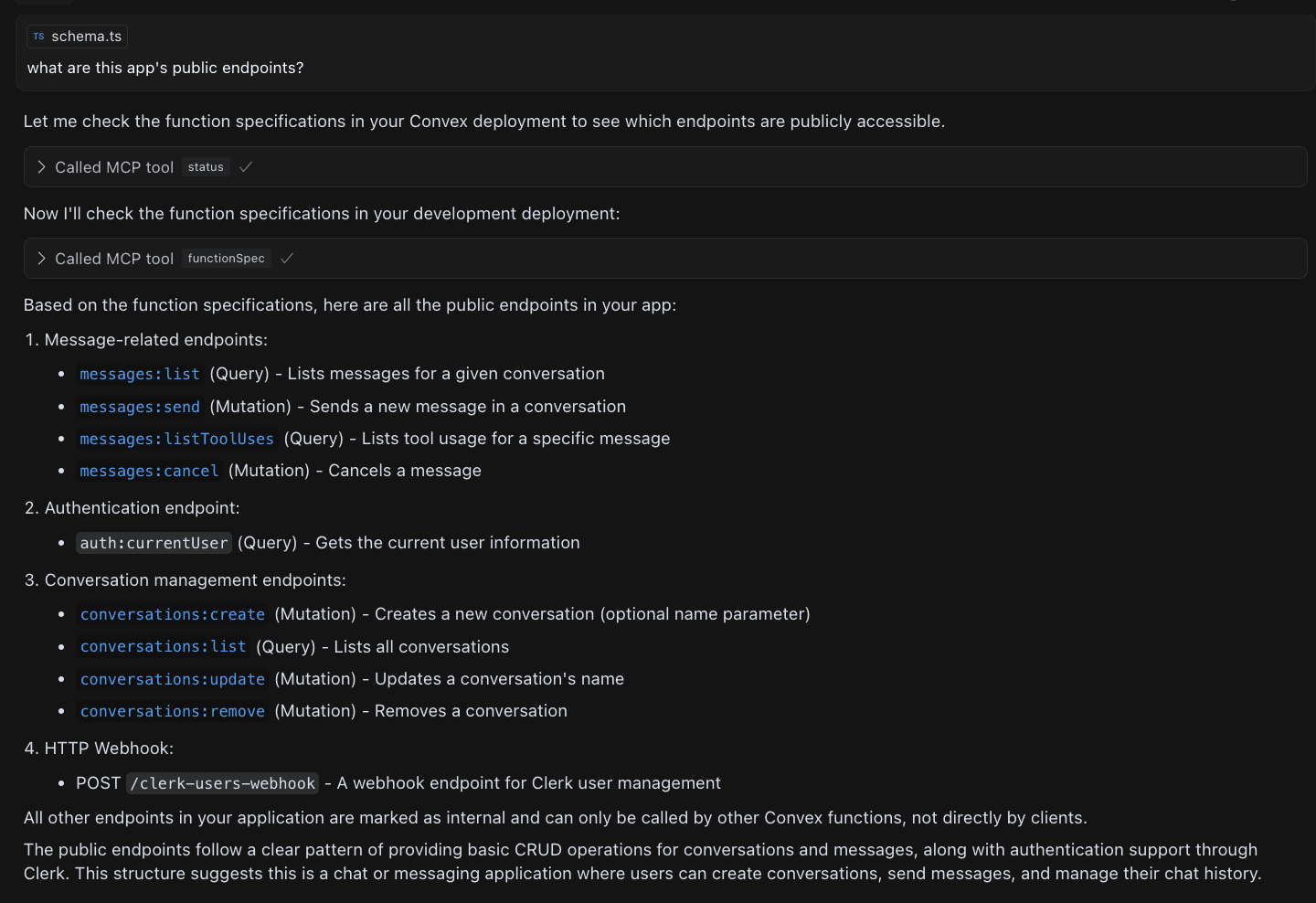Screen dimensions: 1316x903
Task: Open the conversations:list query link
Action: (164, 647)
